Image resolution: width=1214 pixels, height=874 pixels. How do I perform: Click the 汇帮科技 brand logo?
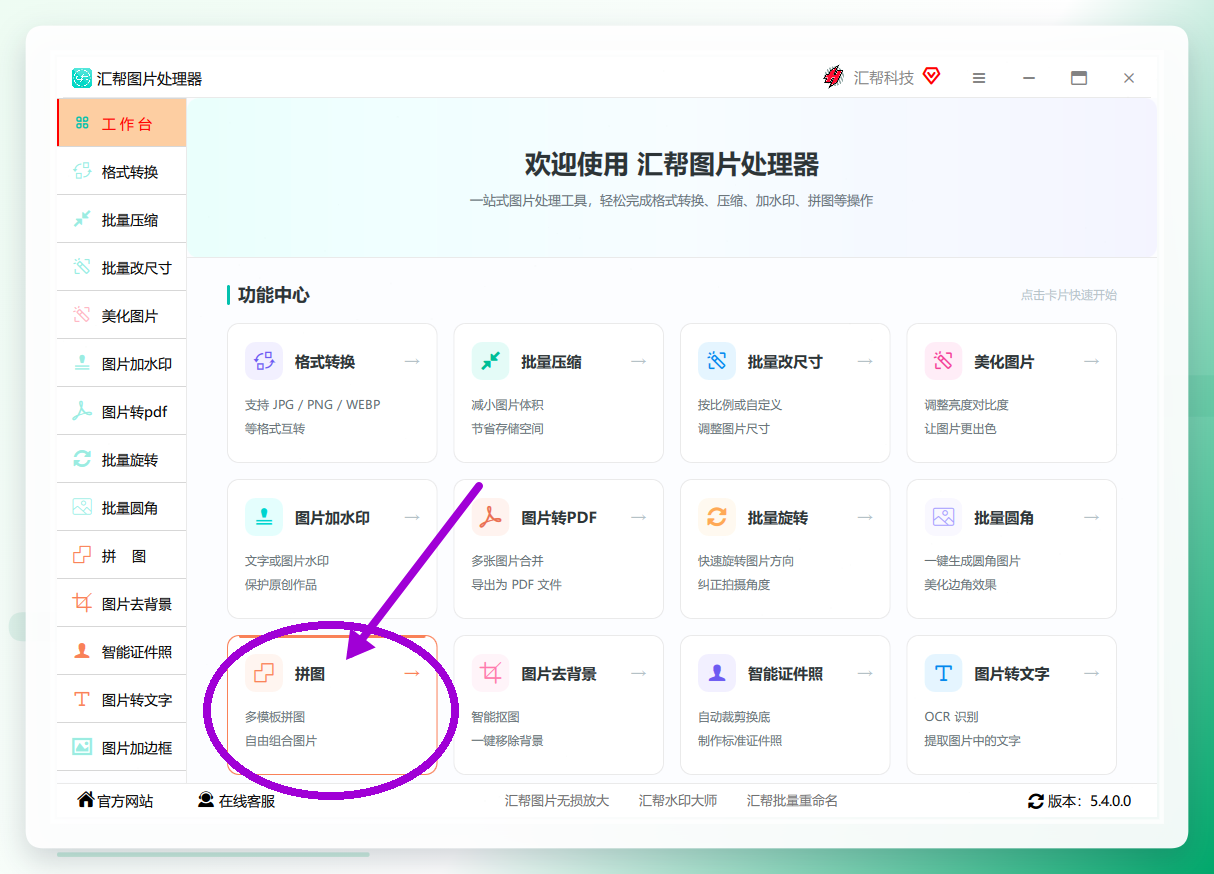(x=832, y=77)
